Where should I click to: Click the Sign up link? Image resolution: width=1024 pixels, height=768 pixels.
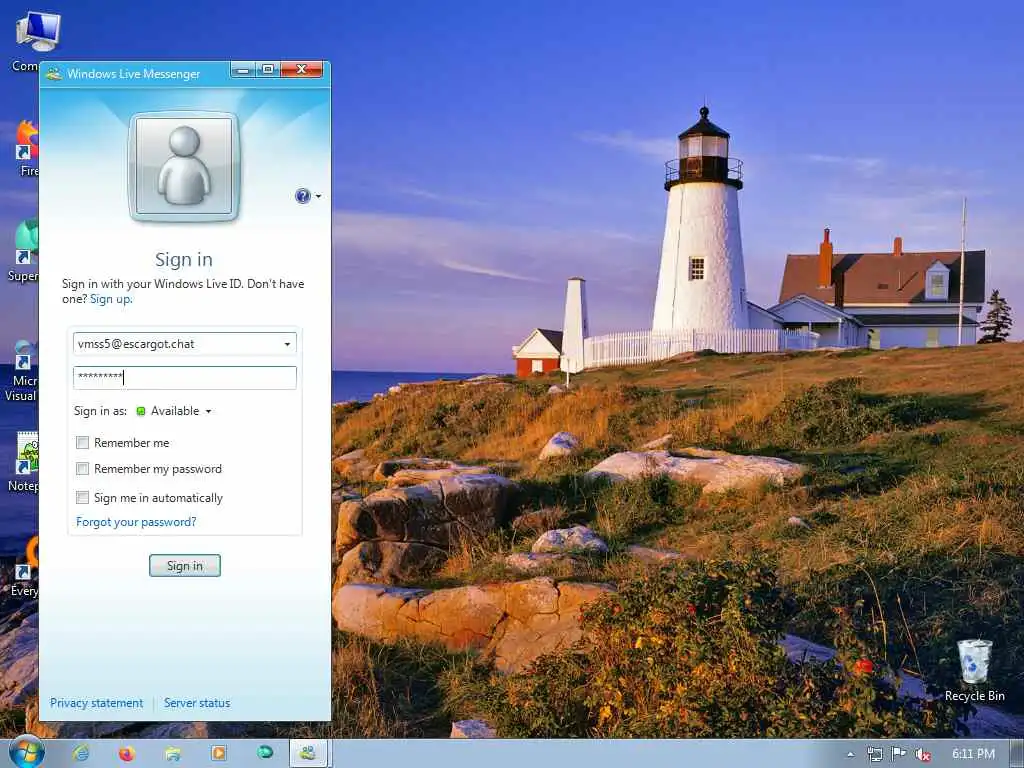[111, 299]
